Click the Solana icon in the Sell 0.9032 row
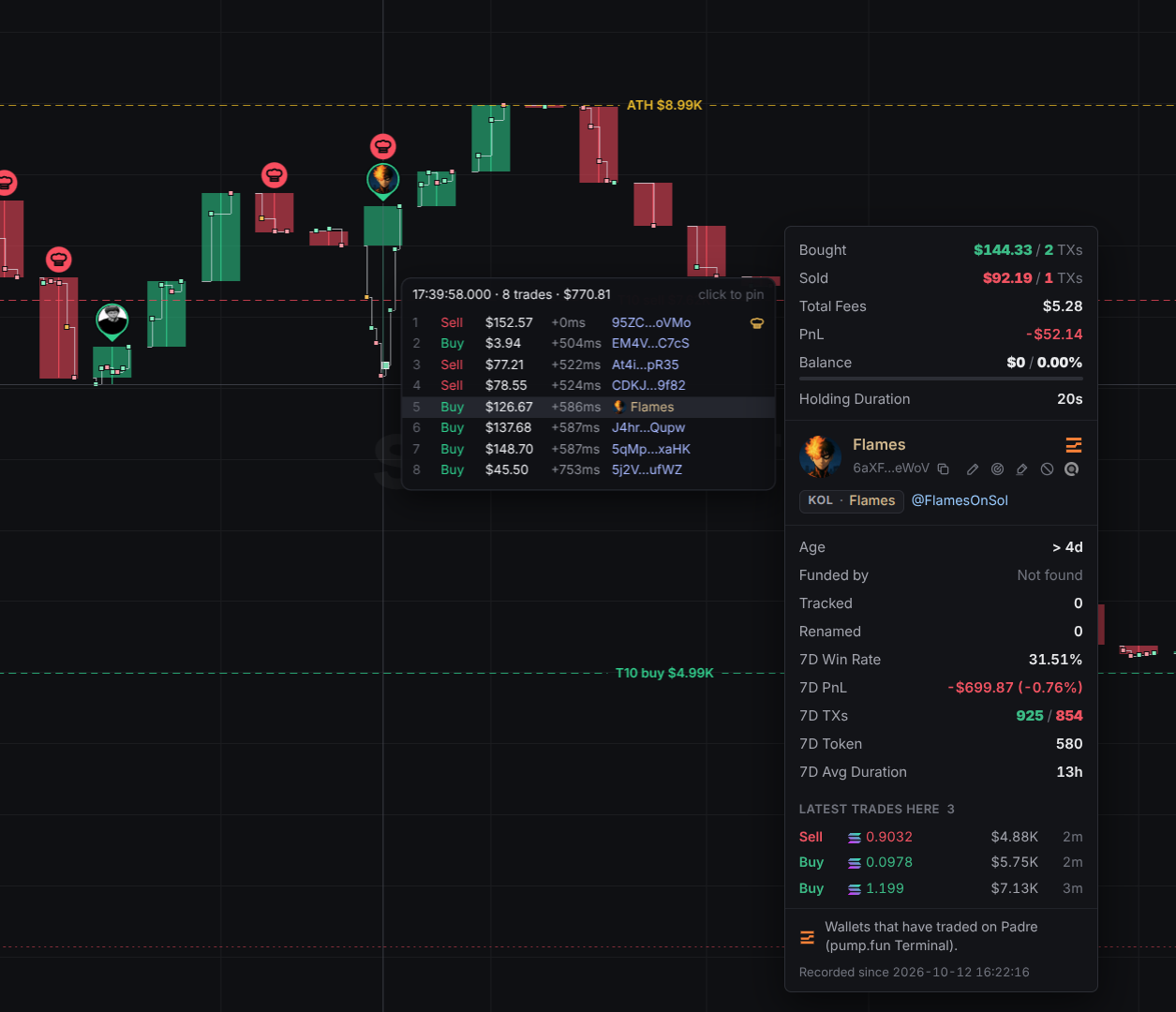 (855, 838)
